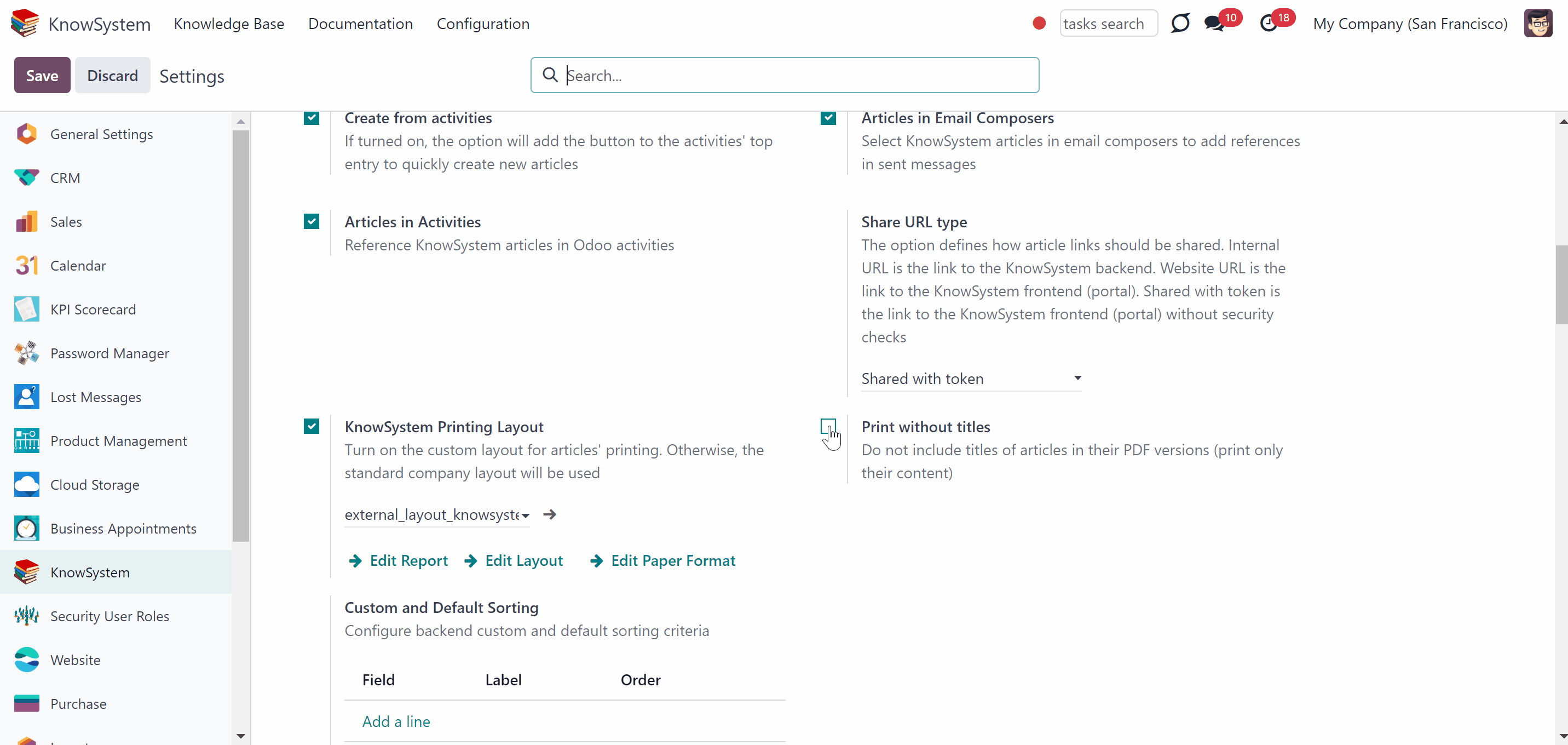The height and width of the screenshot is (745, 1568).
Task: Uncheck Articles in Activities option
Action: coord(312,221)
